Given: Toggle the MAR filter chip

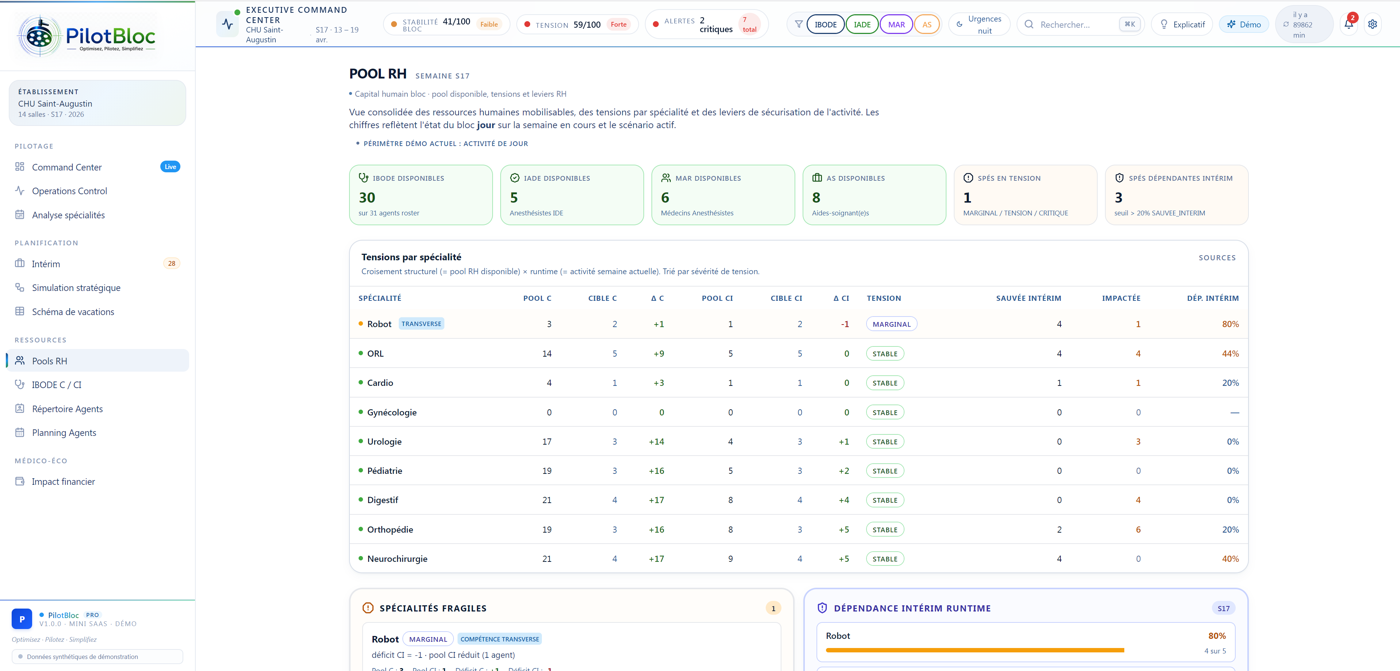Looking at the screenshot, I should pyautogui.click(x=896, y=24).
